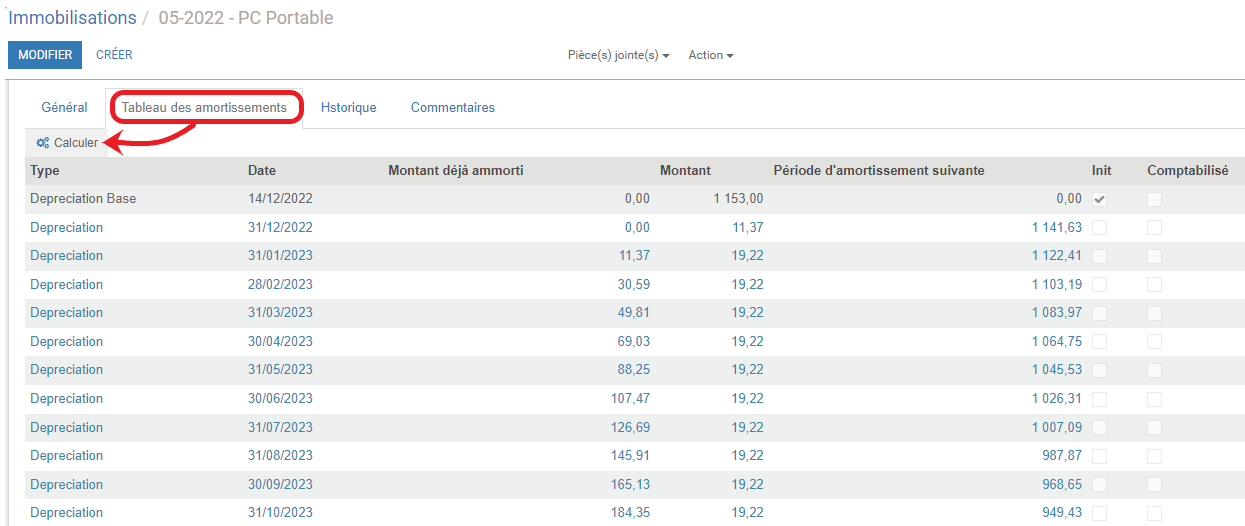Click the date 31/07/2023
The image size is (1245, 526).
click(280, 428)
